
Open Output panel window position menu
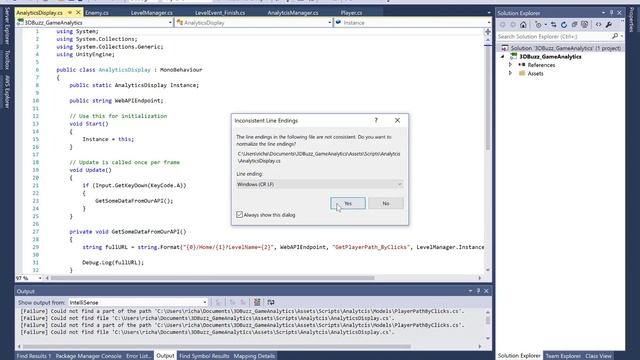point(470,291)
